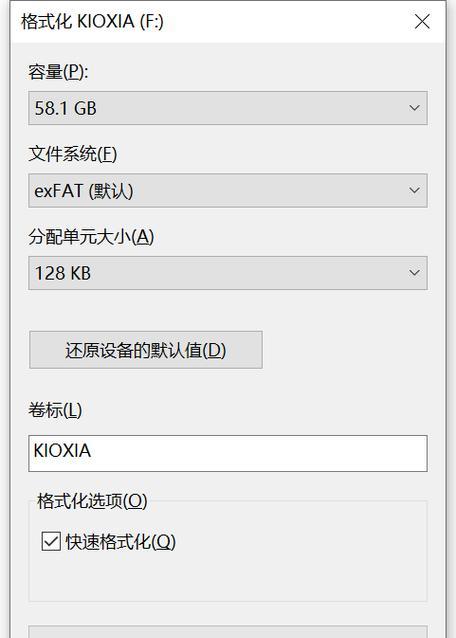Open the 容量 dropdown showing 58.1 GB
Image resolution: width=456 pixels, height=638 pixels.
click(228, 108)
